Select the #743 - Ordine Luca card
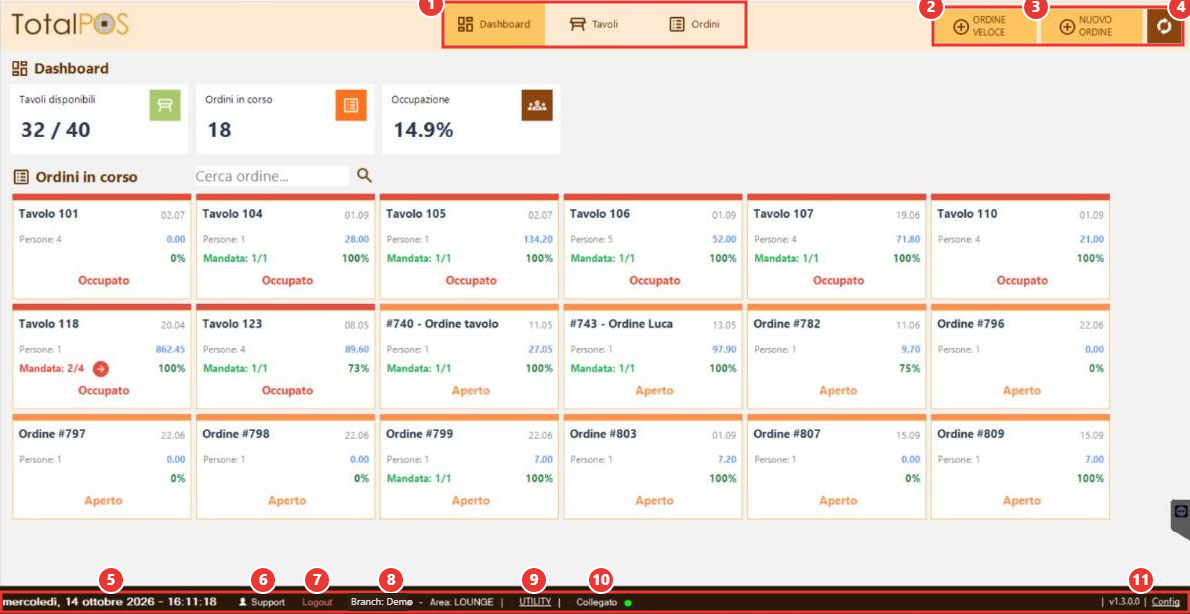Viewport: 1190px width, 614px height. [x=653, y=357]
